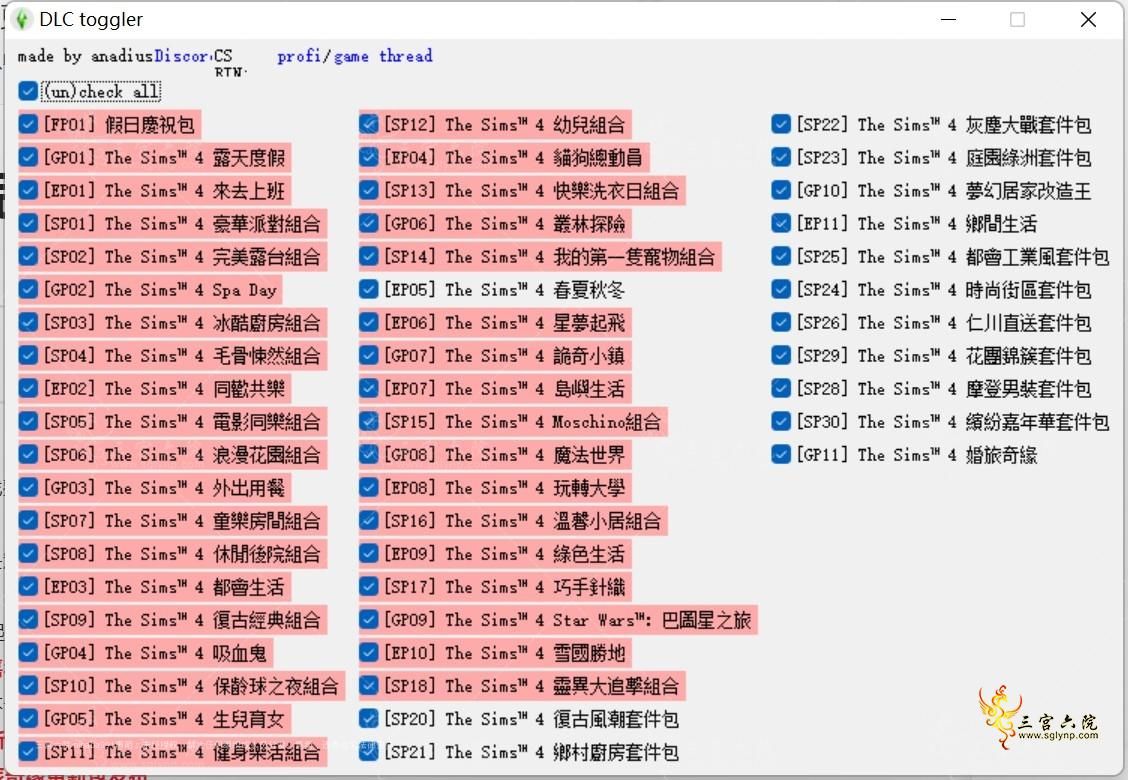Toggle the [SP06] checkbox

coord(28,455)
